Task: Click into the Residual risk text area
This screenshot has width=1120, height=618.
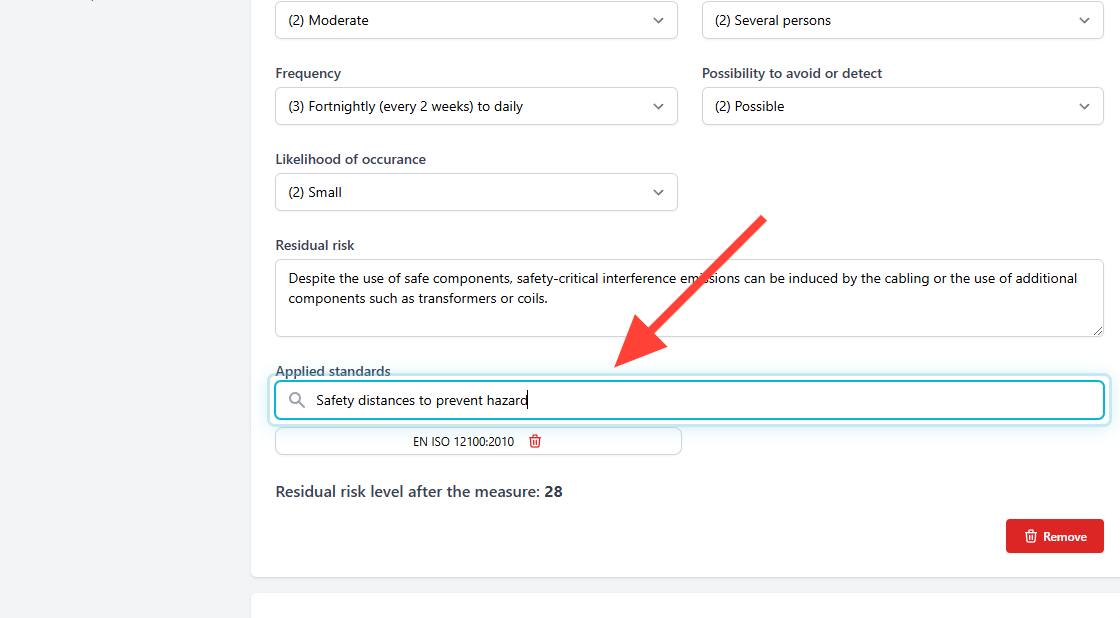Action: [689, 298]
